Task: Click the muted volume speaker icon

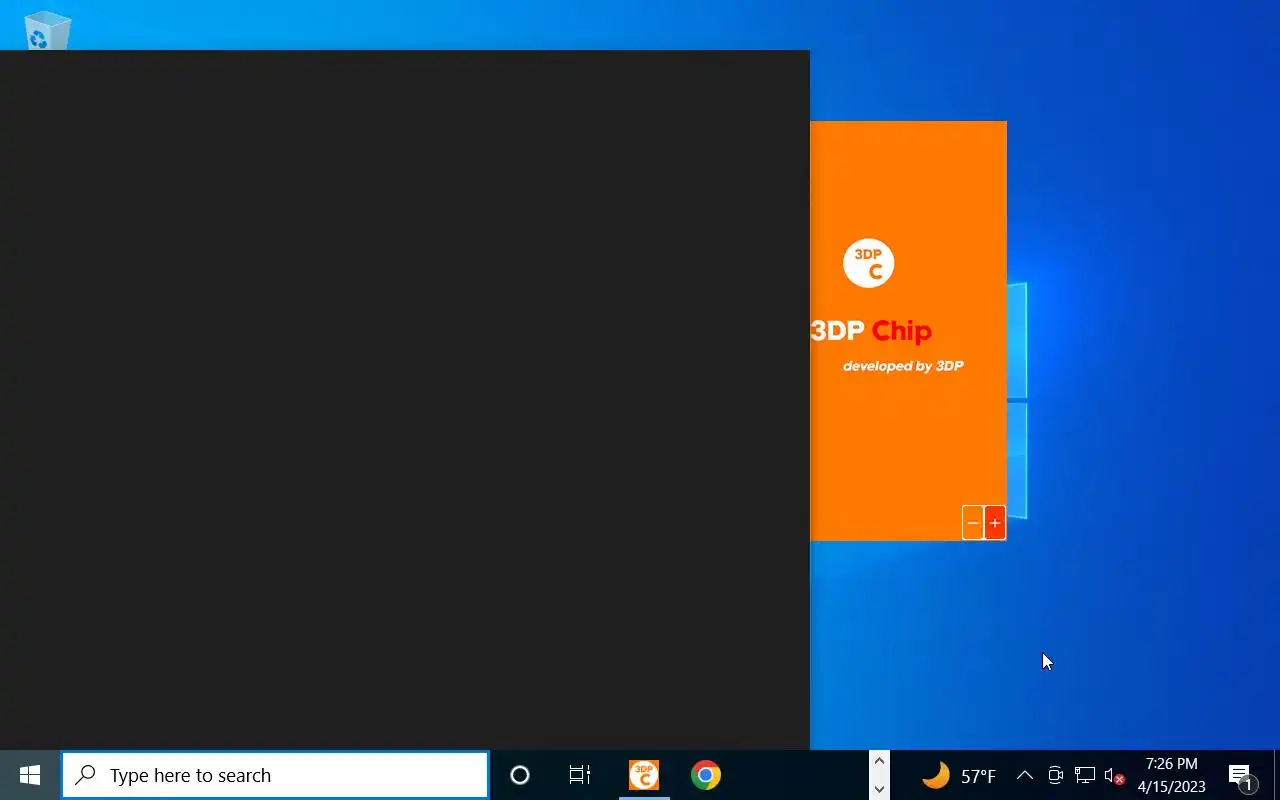Action: (x=1114, y=775)
